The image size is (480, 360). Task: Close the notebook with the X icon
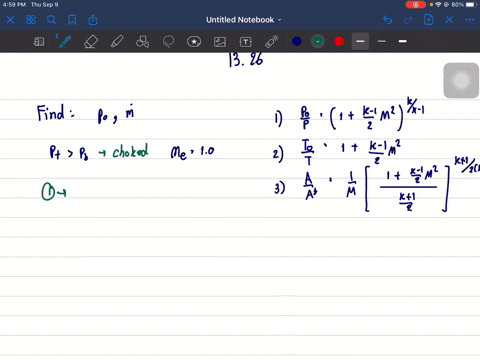coord(10,20)
